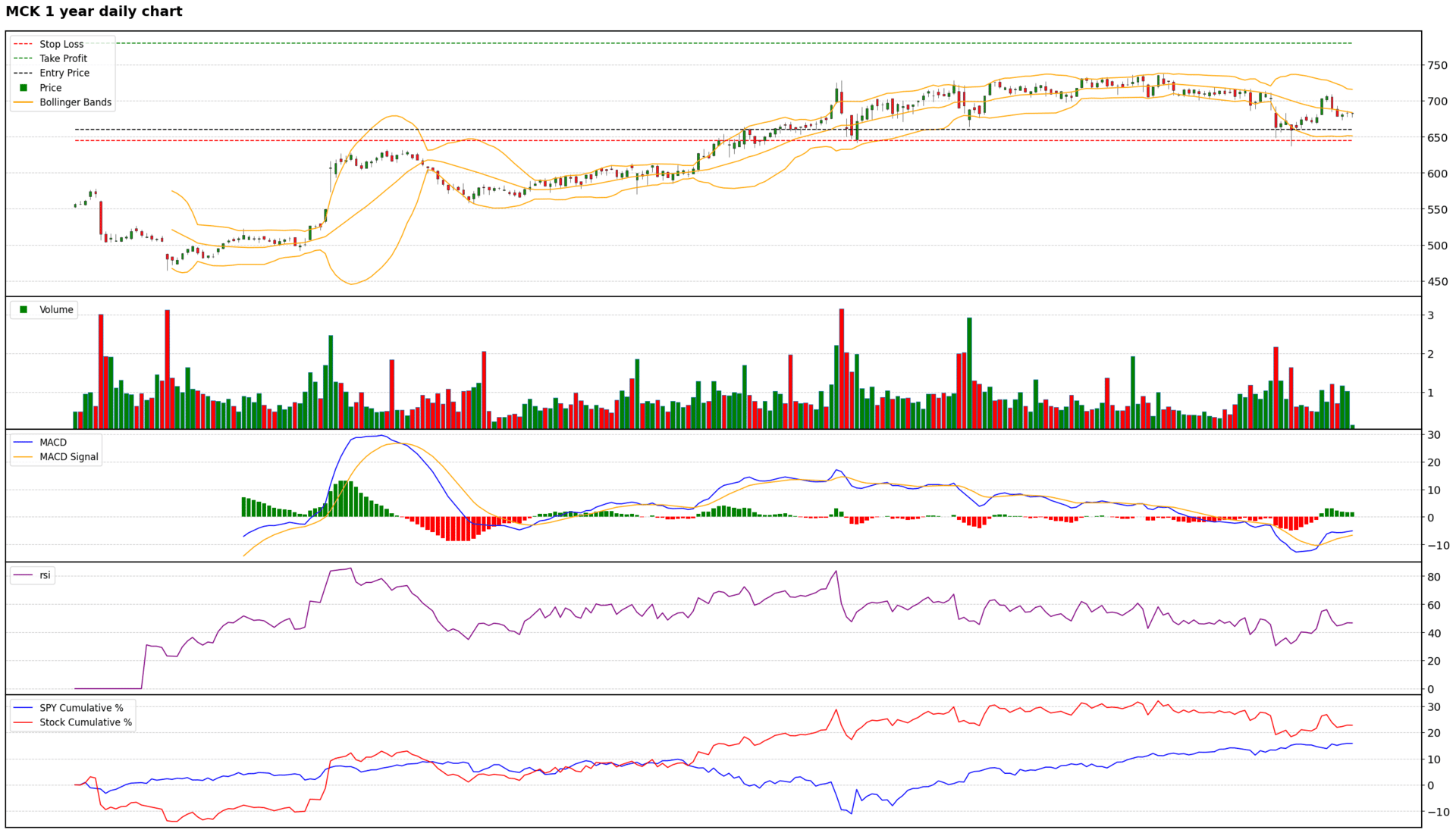Click the MCK 1 year daily chart title
Viewport: 1456px width, 833px height.
pos(94,11)
